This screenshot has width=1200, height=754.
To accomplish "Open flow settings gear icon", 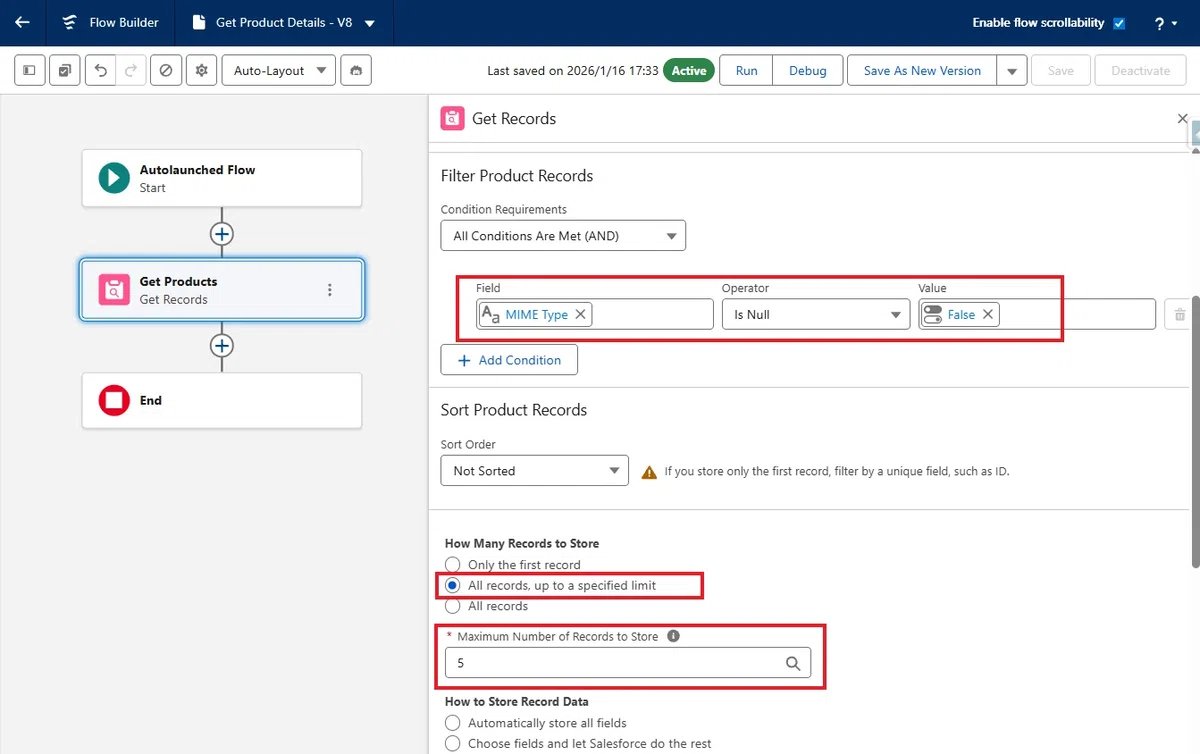I will click(202, 71).
